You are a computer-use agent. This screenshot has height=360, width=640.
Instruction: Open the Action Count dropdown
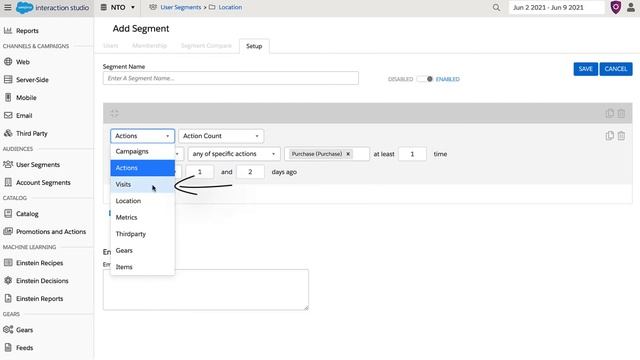tap(221, 136)
